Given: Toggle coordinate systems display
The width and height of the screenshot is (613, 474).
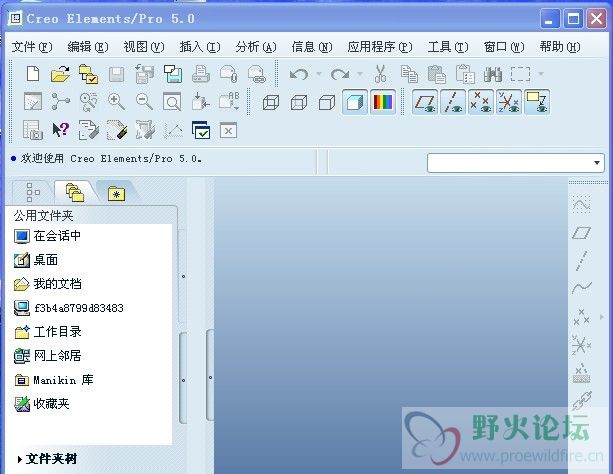Looking at the screenshot, I should 509,102.
